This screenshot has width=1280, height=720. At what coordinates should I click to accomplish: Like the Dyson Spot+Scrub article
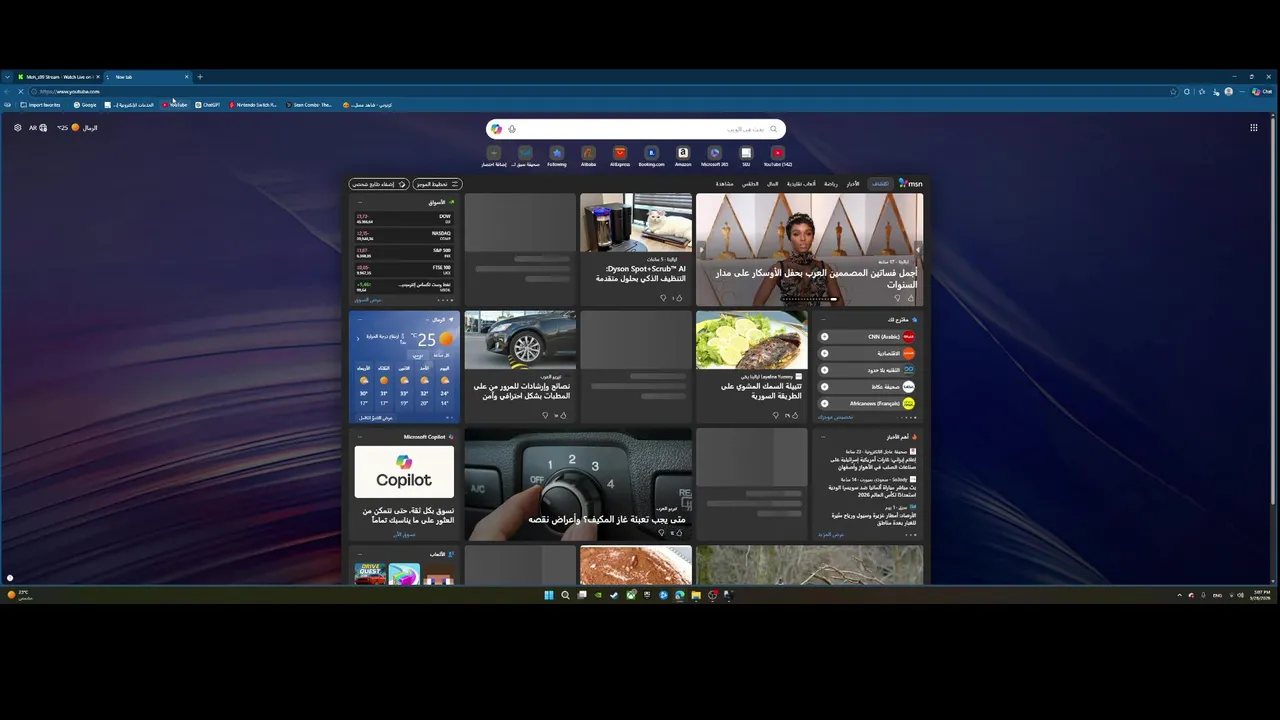679,298
